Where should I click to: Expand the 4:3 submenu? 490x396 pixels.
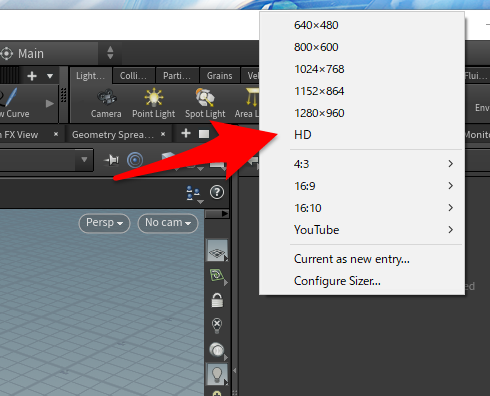point(362,164)
